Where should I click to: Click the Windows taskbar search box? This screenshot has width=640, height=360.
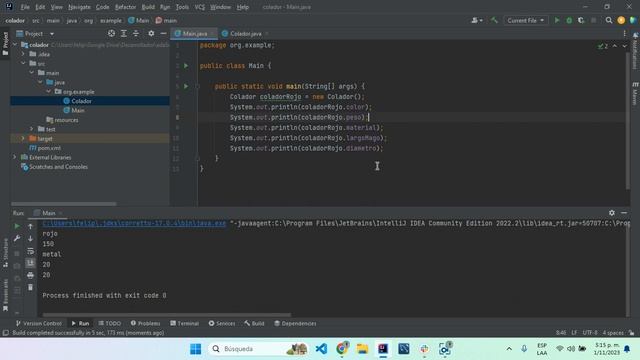pos(258,349)
